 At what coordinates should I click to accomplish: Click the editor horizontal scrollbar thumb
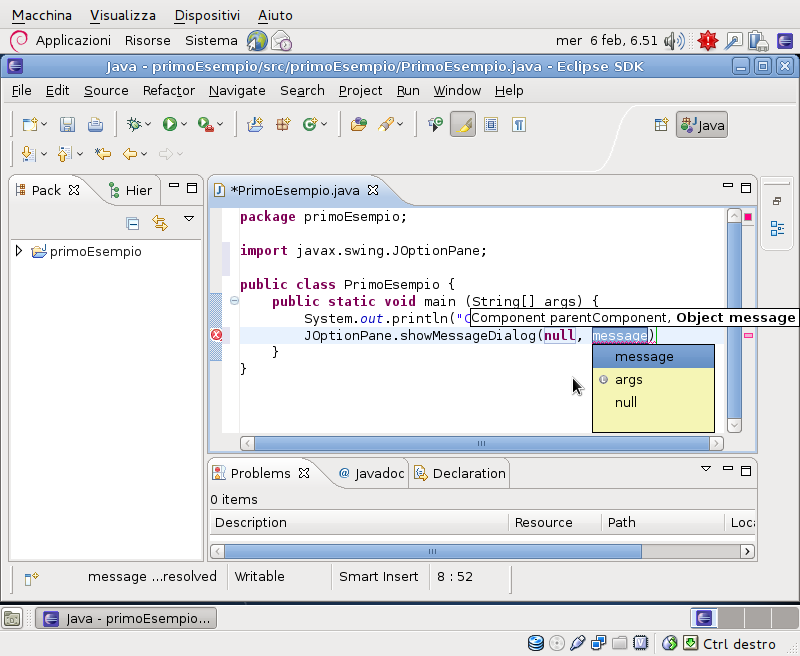[482, 443]
